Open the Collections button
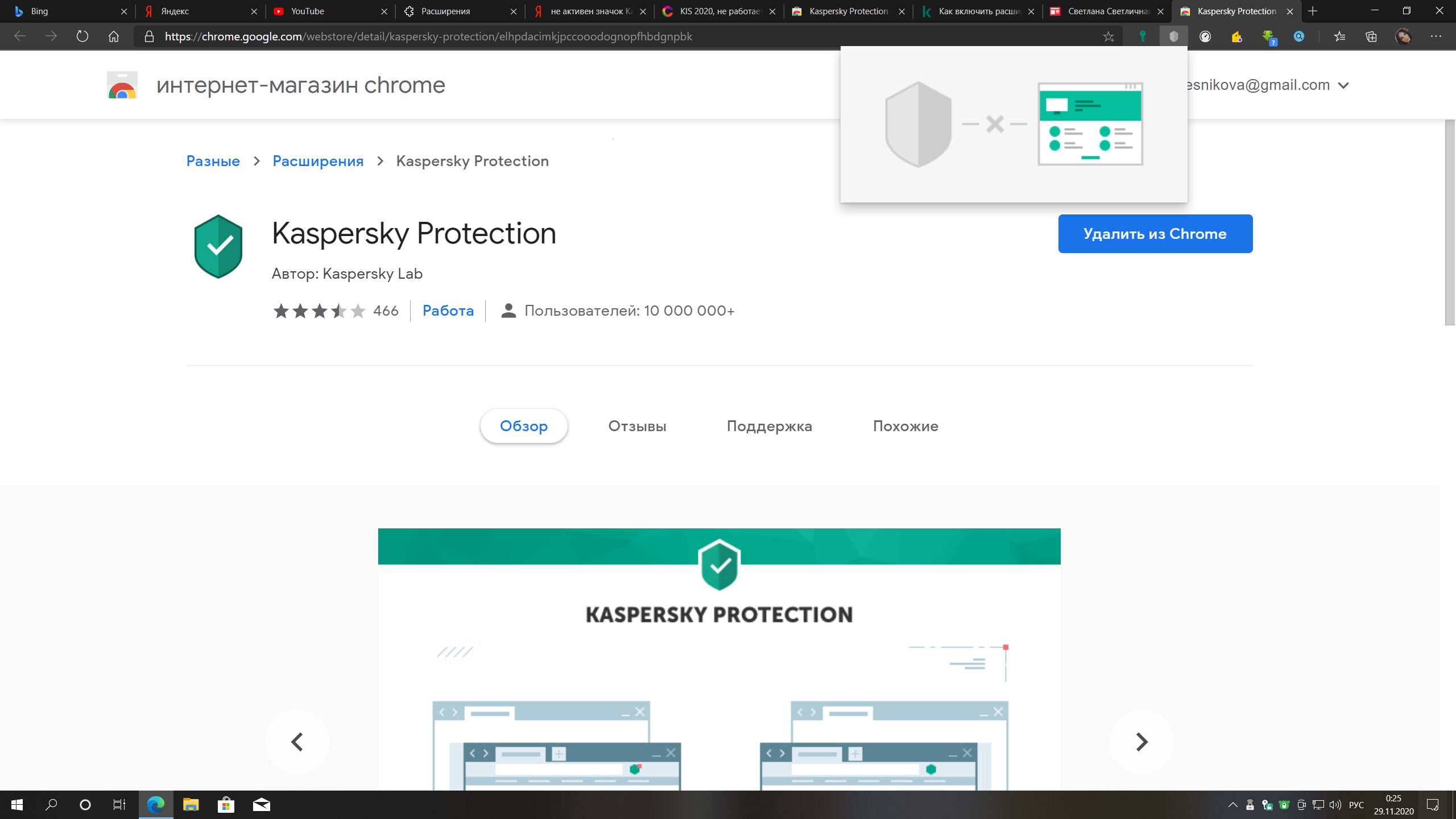Viewport: 1456px width, 819px height. point(1371,37)
